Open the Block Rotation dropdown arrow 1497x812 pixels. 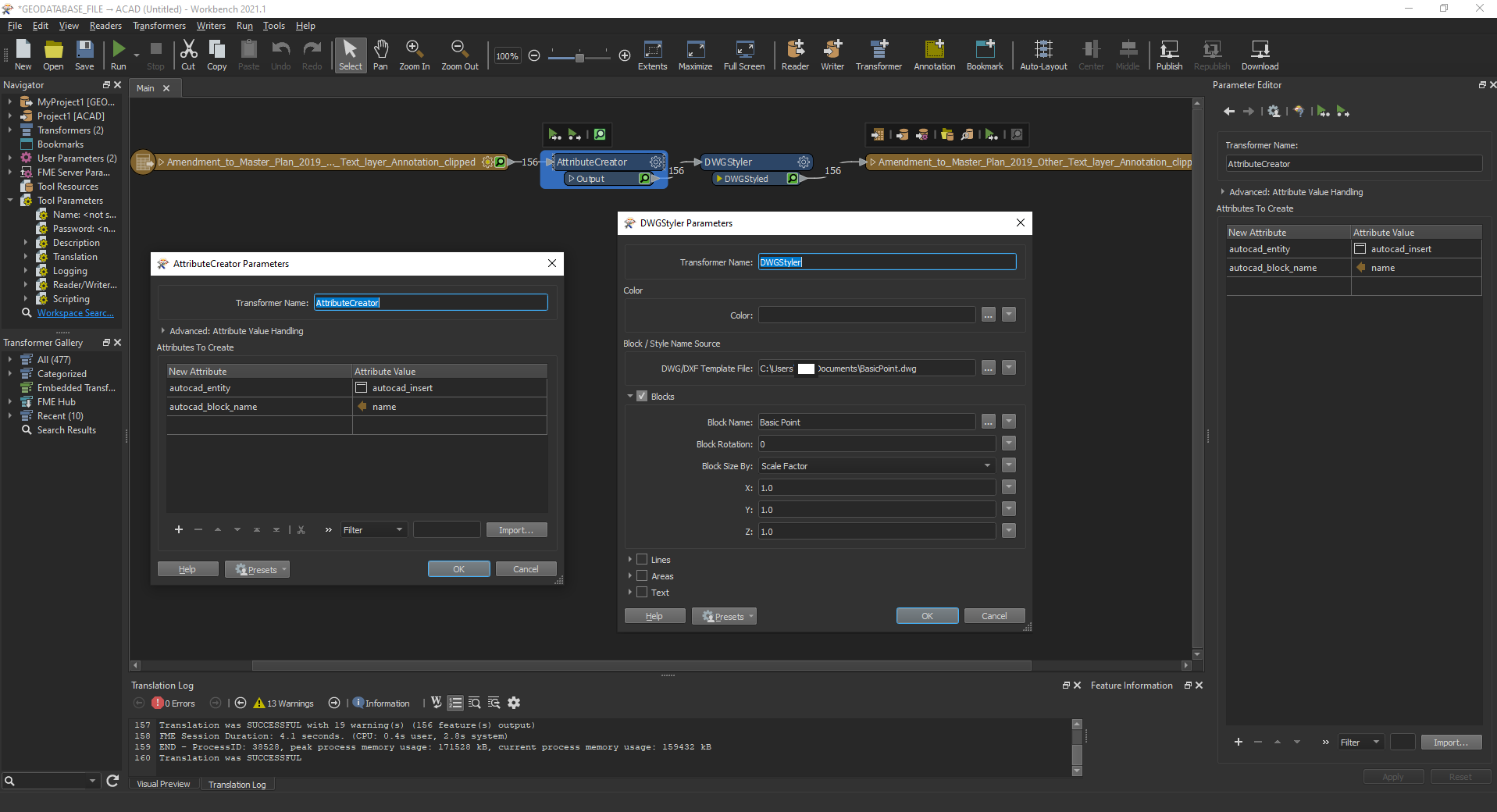click(x=1009, y=443)
